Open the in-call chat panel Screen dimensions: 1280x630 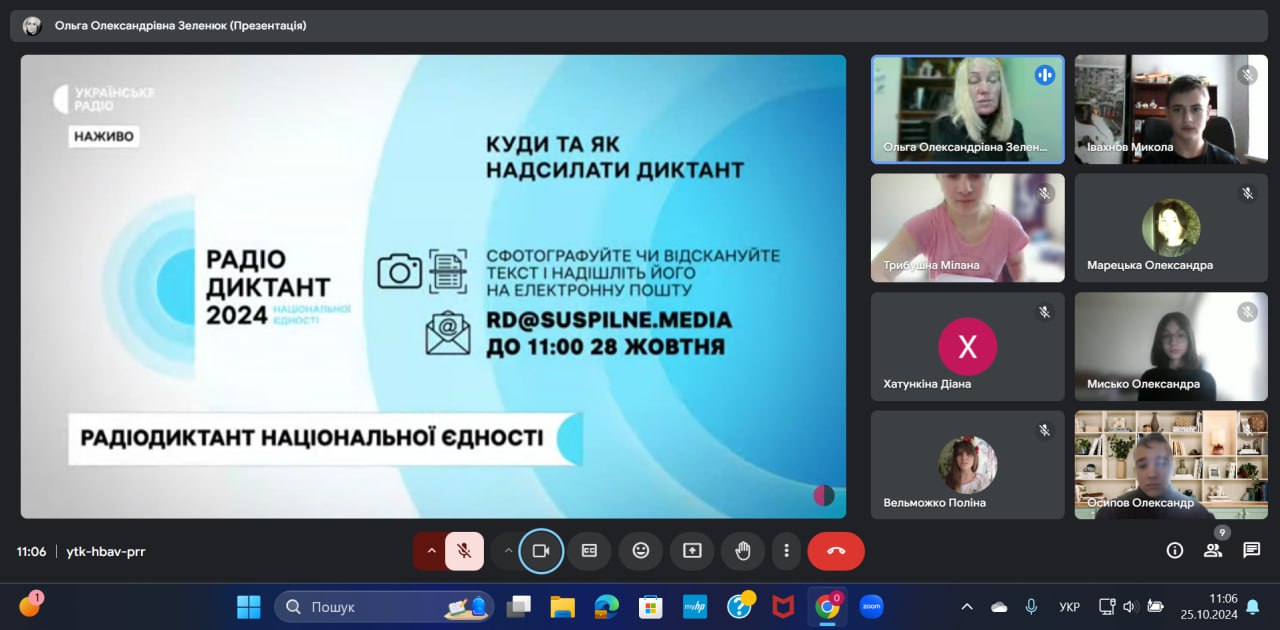tap(1251, 550)
